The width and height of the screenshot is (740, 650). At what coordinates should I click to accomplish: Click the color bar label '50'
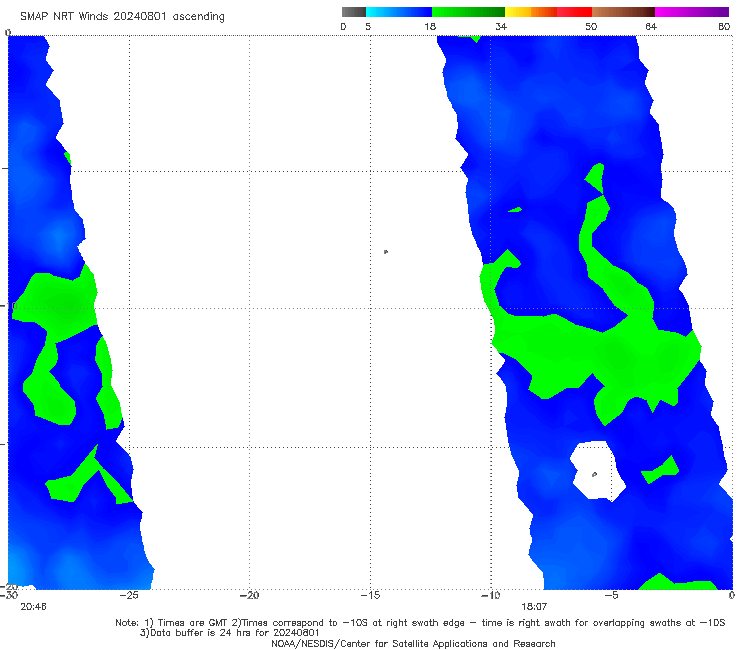pos(591,26)
